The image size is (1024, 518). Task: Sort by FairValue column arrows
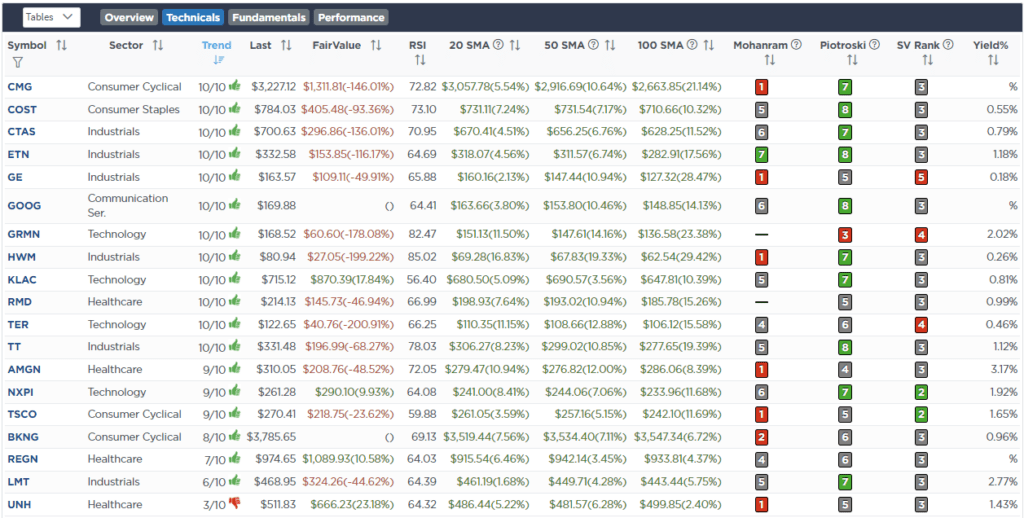tap(376, 45)
